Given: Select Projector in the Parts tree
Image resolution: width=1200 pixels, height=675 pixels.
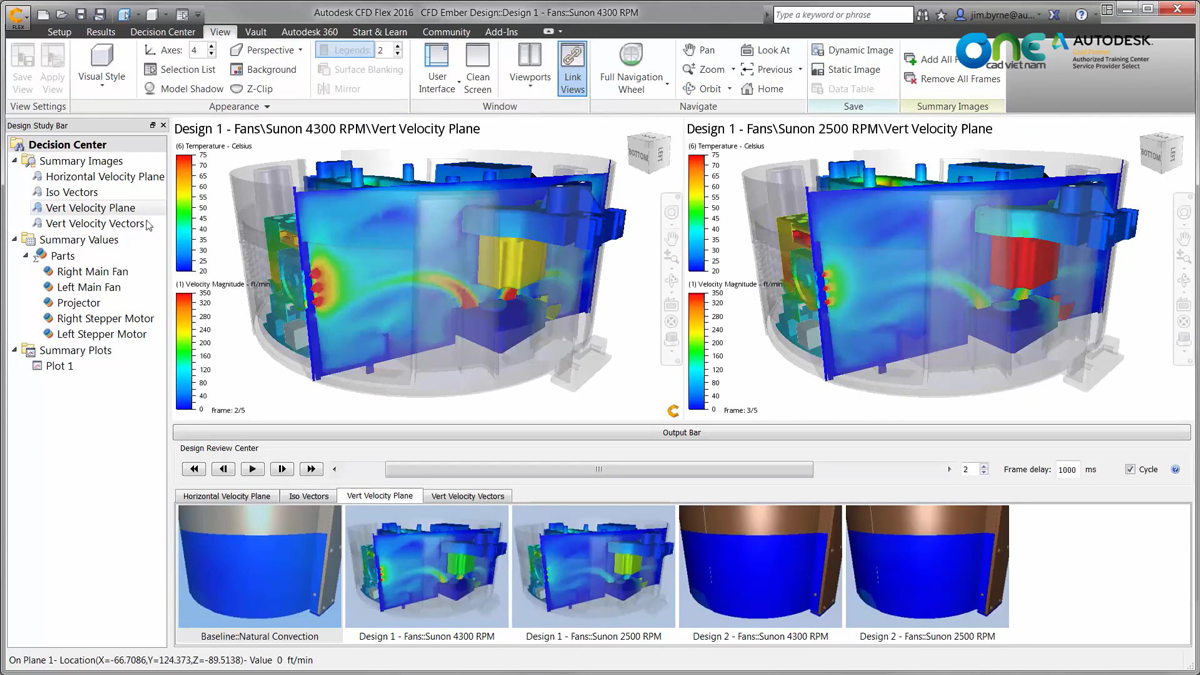Looking at the screenshot, I should [x=78, y=303].
